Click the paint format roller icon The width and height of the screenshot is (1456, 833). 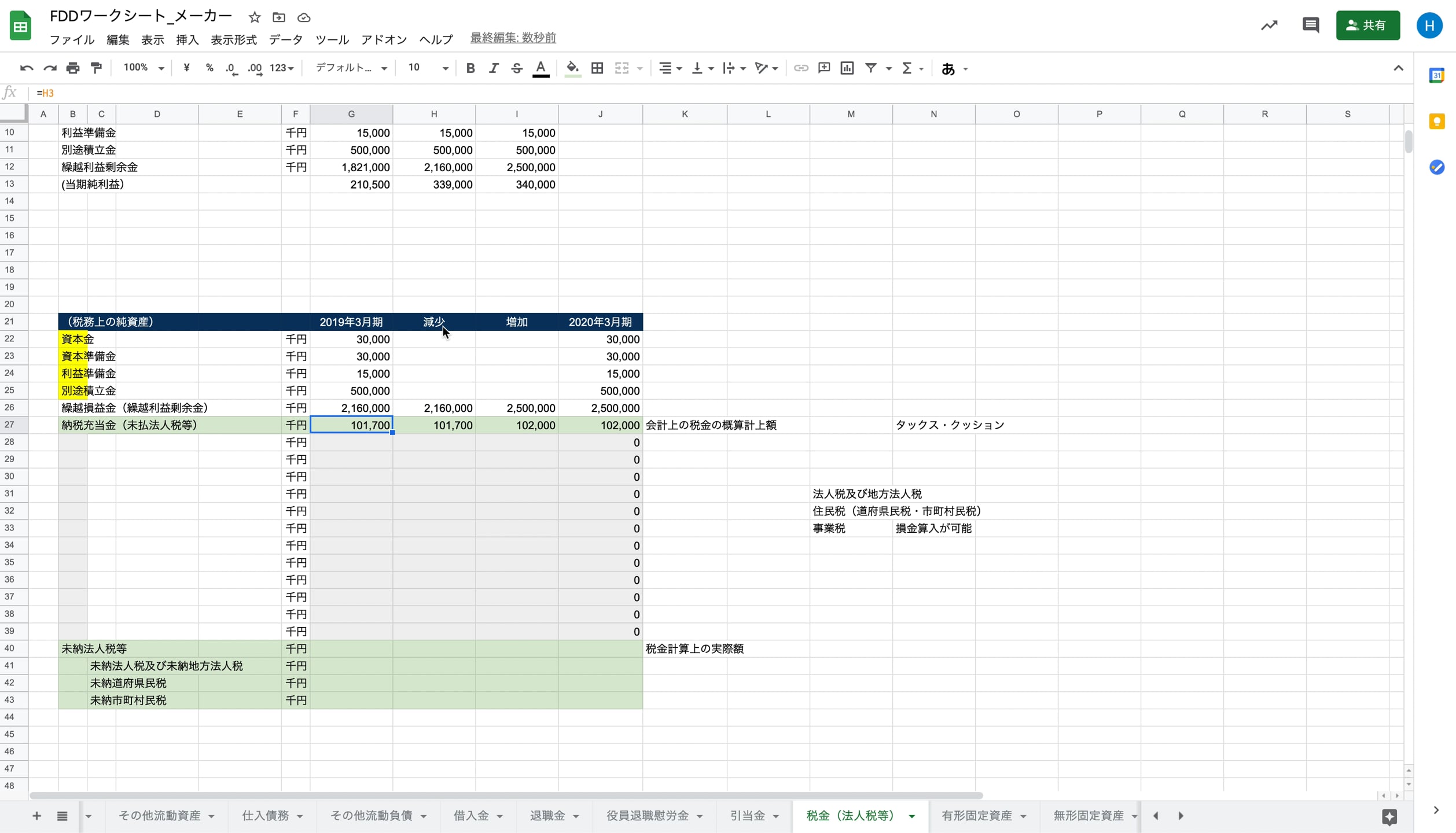point(96,68)
